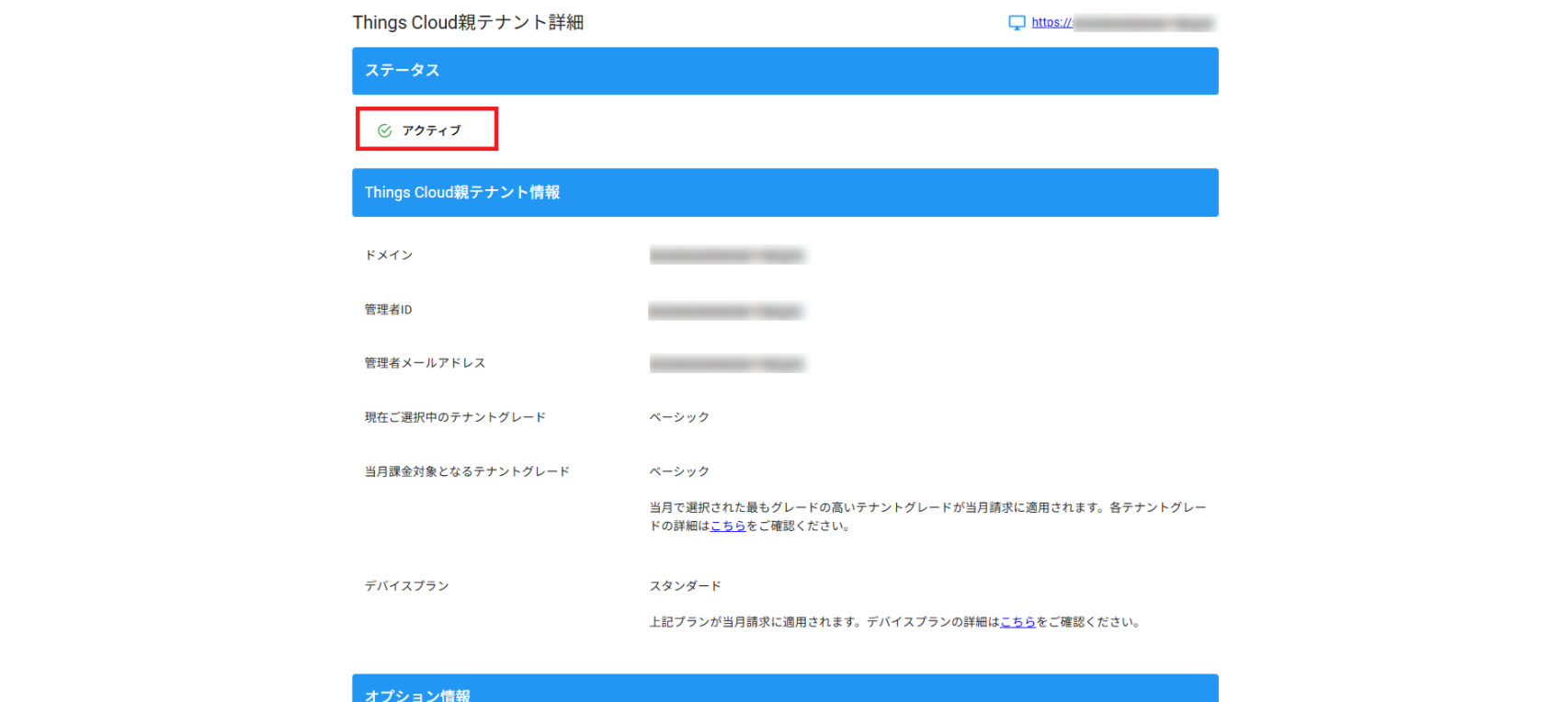This screenshot has height=702, width=1568.
Task: Open the こちら link for tenant grade details
Action: 728,526
